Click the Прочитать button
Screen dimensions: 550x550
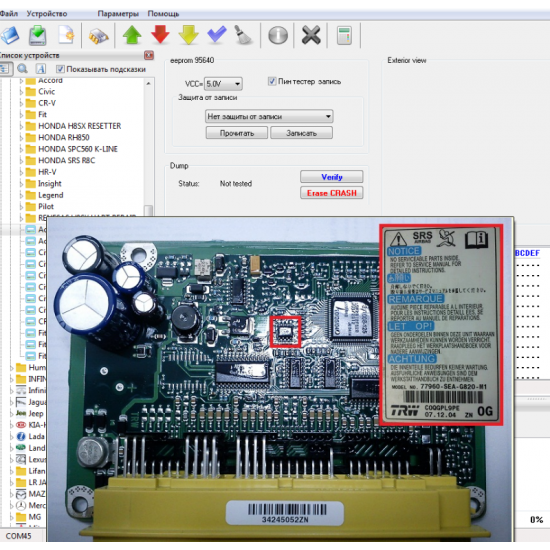tap(237, 133)
